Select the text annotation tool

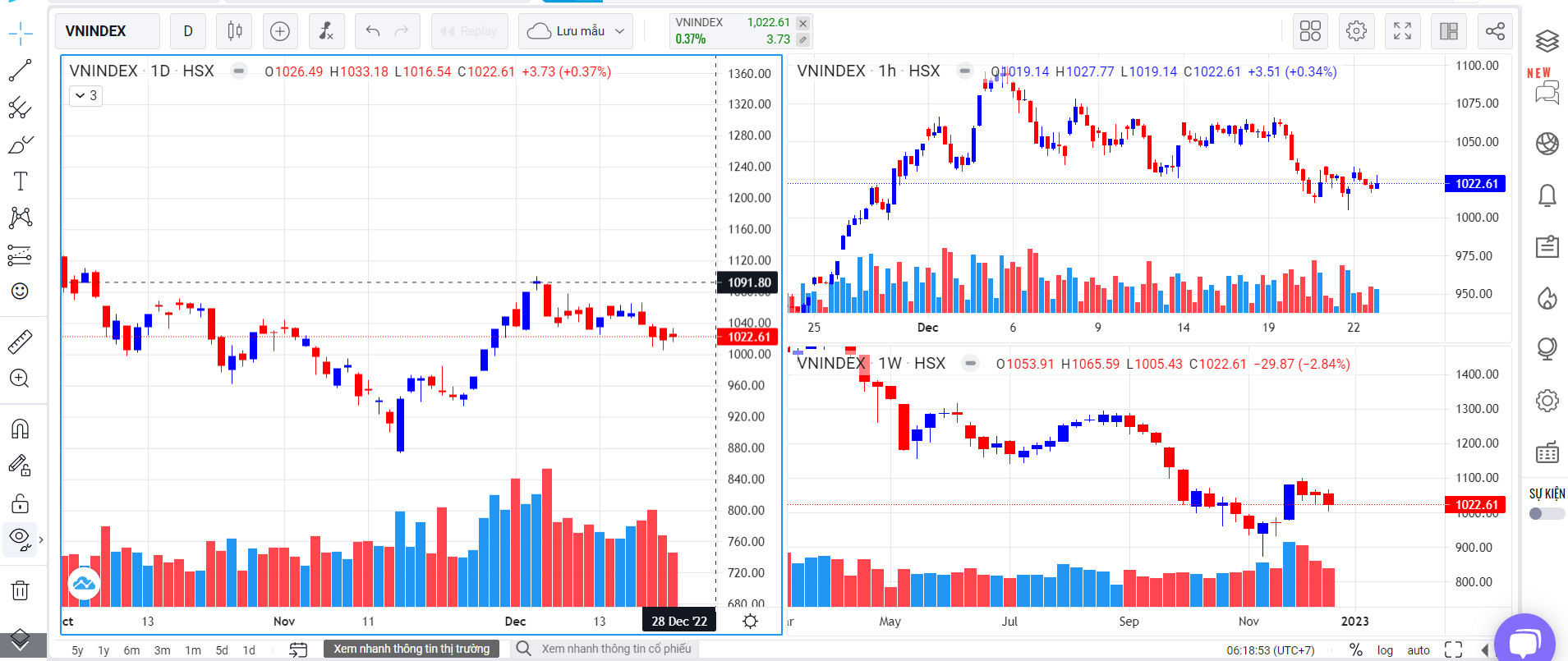click(x=21, y=181)
